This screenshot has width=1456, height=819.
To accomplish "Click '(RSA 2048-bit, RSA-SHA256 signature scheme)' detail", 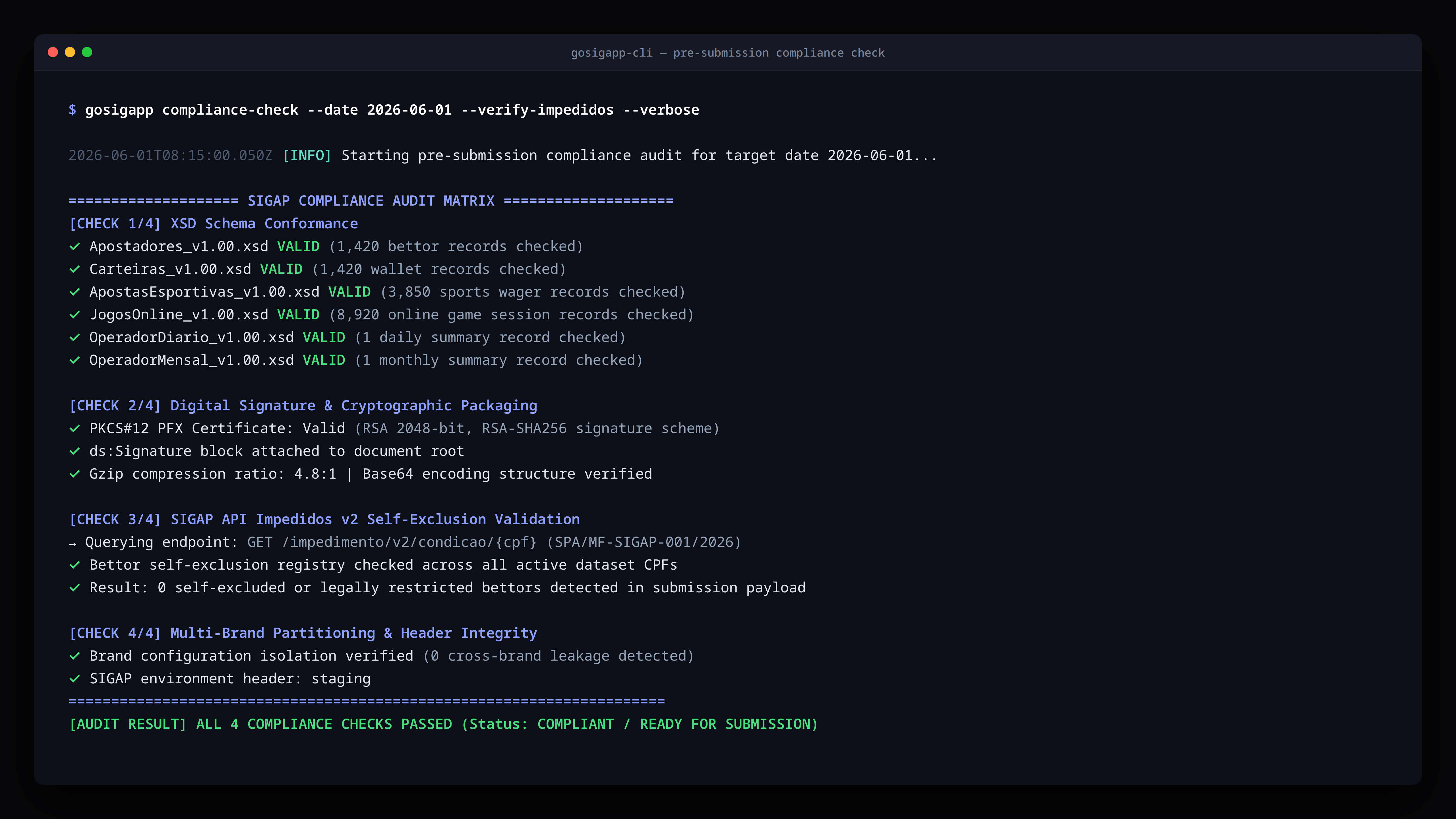I will point(537,429).
